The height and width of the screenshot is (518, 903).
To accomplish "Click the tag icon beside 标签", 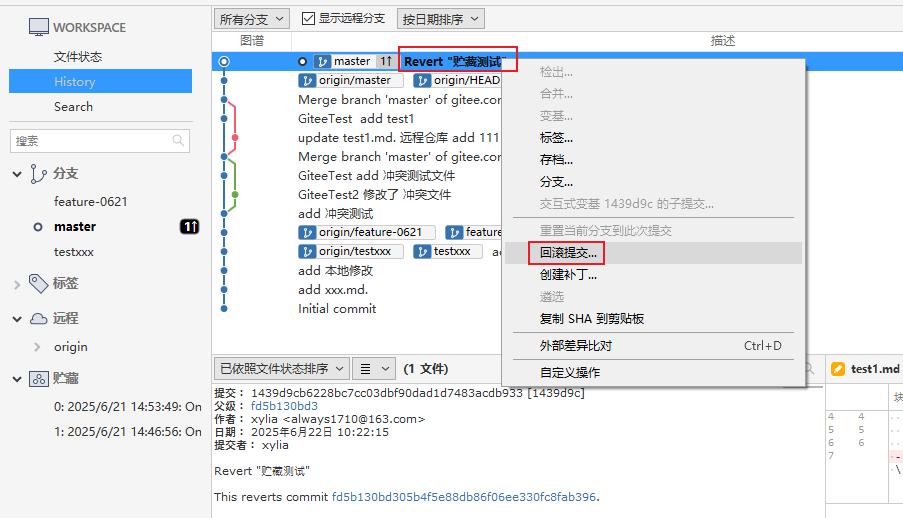I will (39, 283).
